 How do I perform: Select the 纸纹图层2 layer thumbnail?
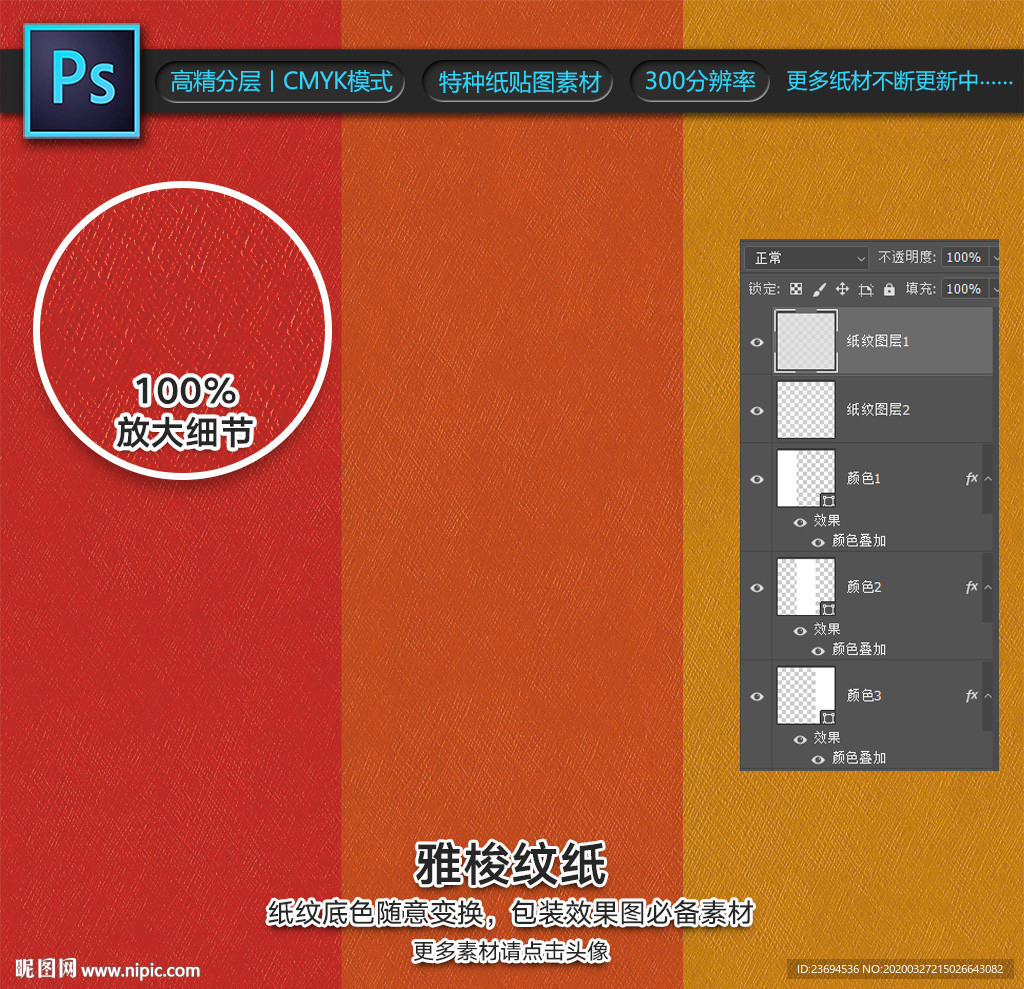tap(806, 410)
